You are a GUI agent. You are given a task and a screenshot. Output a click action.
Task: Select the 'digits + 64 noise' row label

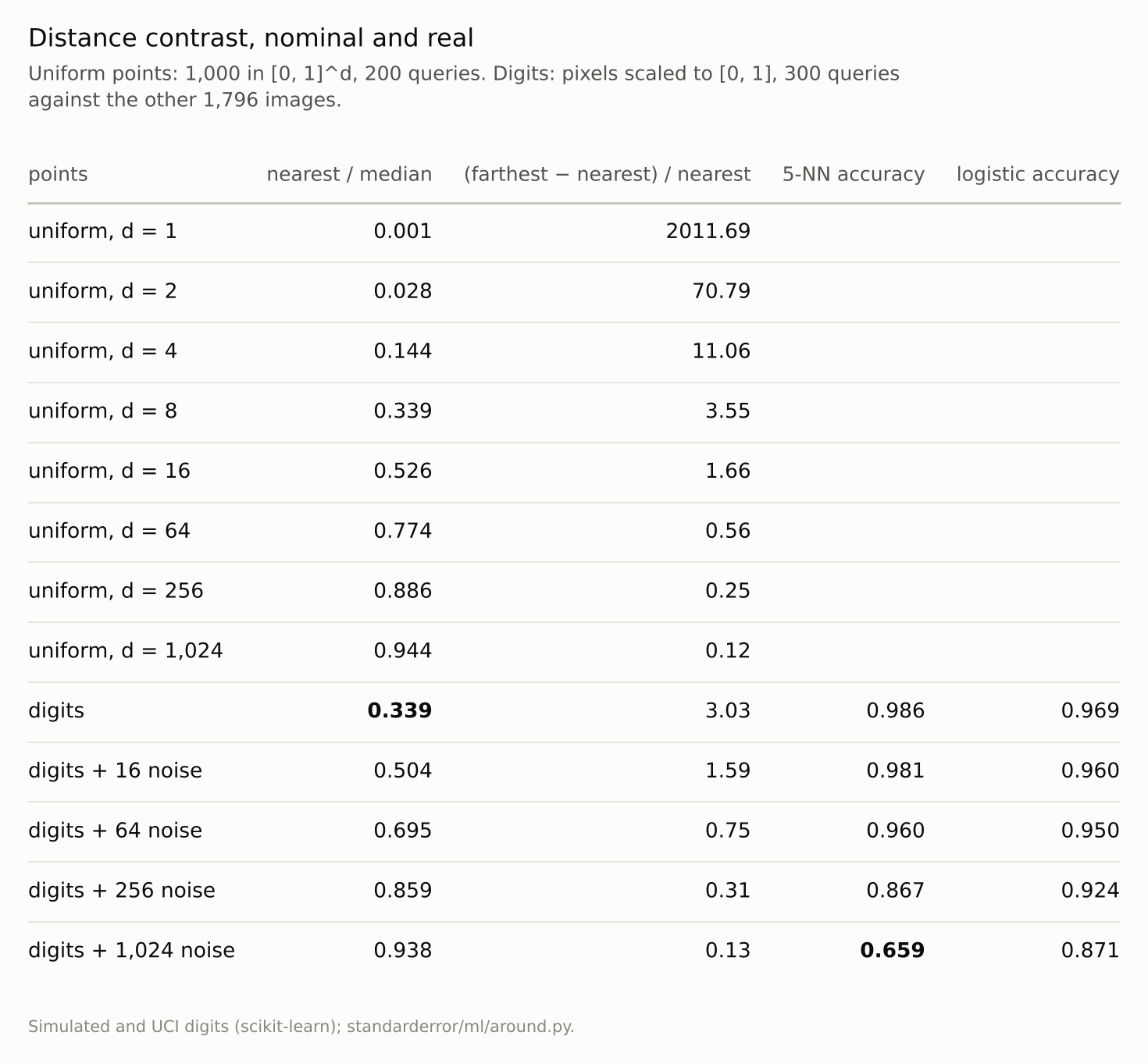(115, 831)
